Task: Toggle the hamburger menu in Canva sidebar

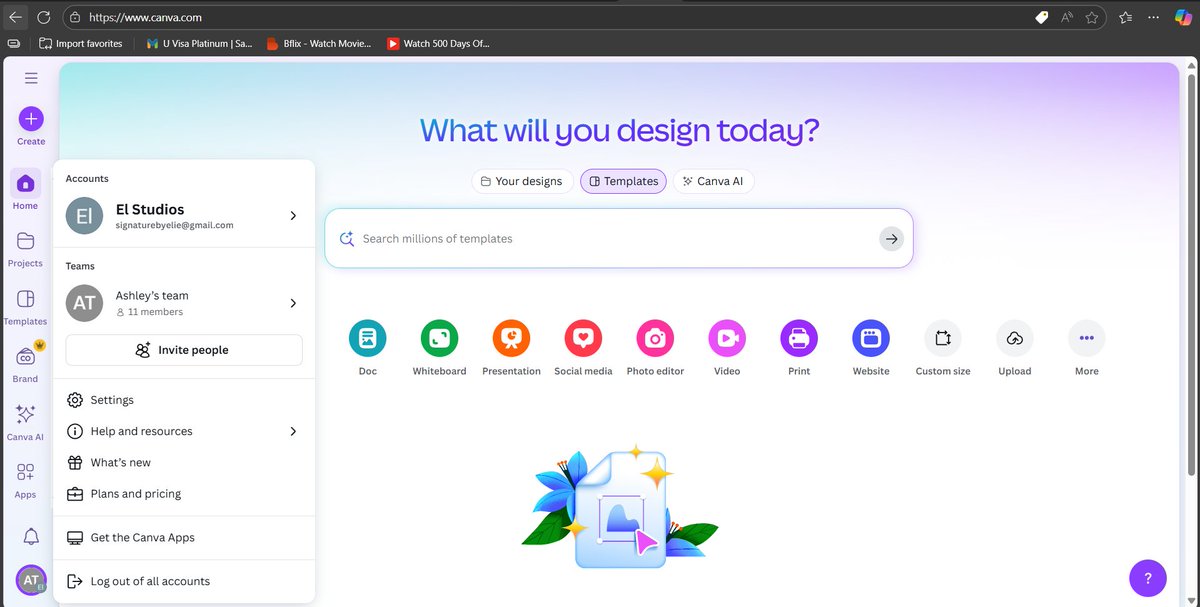Action: [31, 78]
